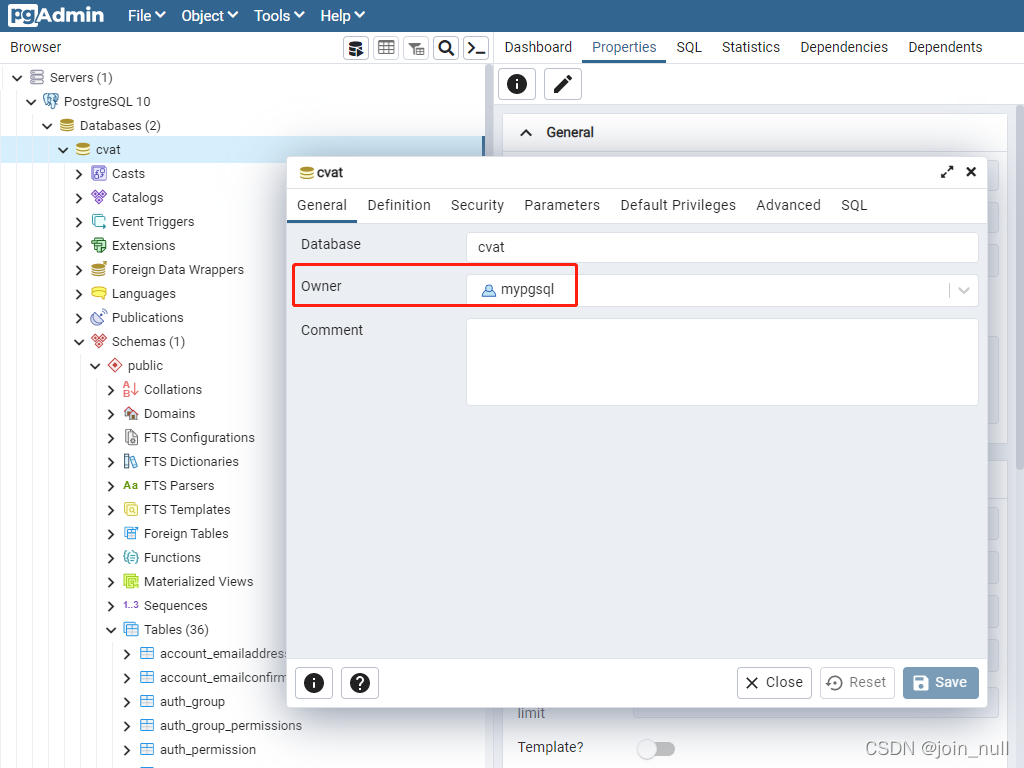Collapse the Servers (1) tree node

(17, 78)
